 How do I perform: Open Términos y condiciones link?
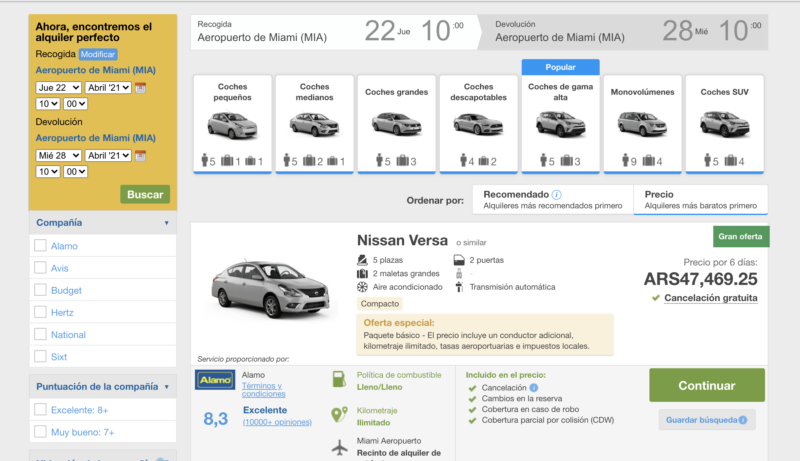262,390
